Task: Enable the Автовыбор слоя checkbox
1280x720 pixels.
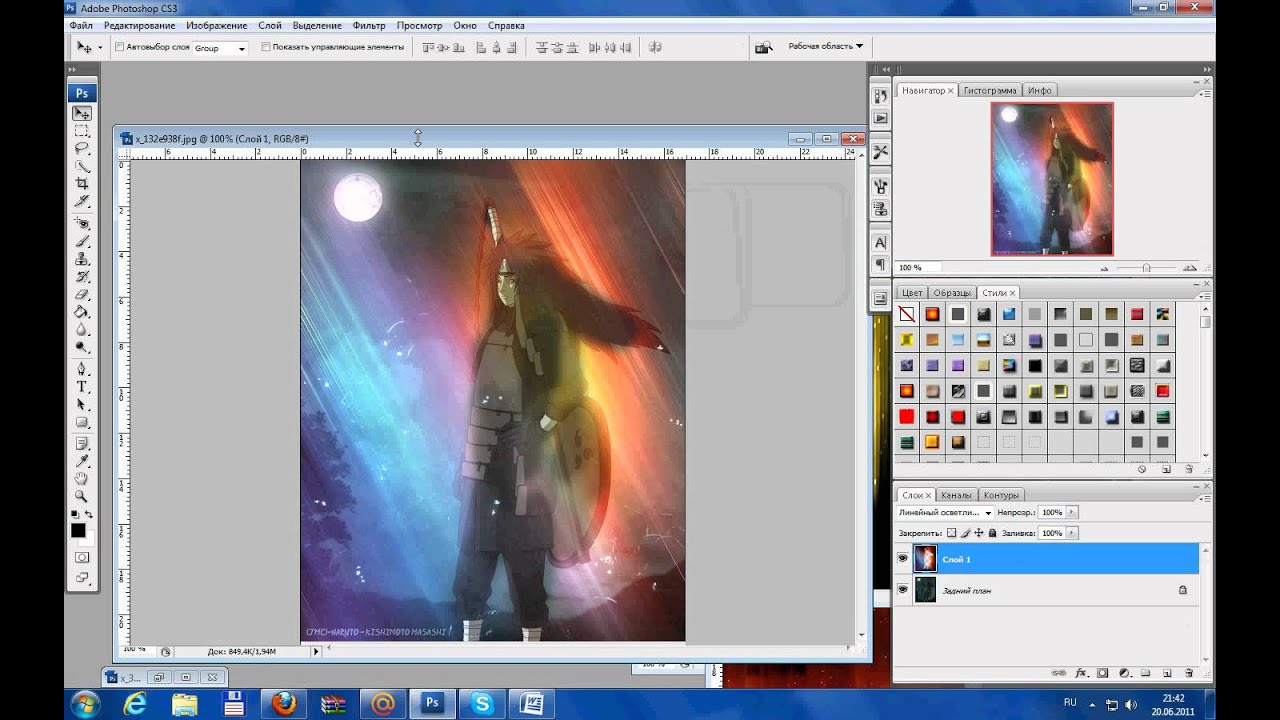Action: [x=120, y=47]
